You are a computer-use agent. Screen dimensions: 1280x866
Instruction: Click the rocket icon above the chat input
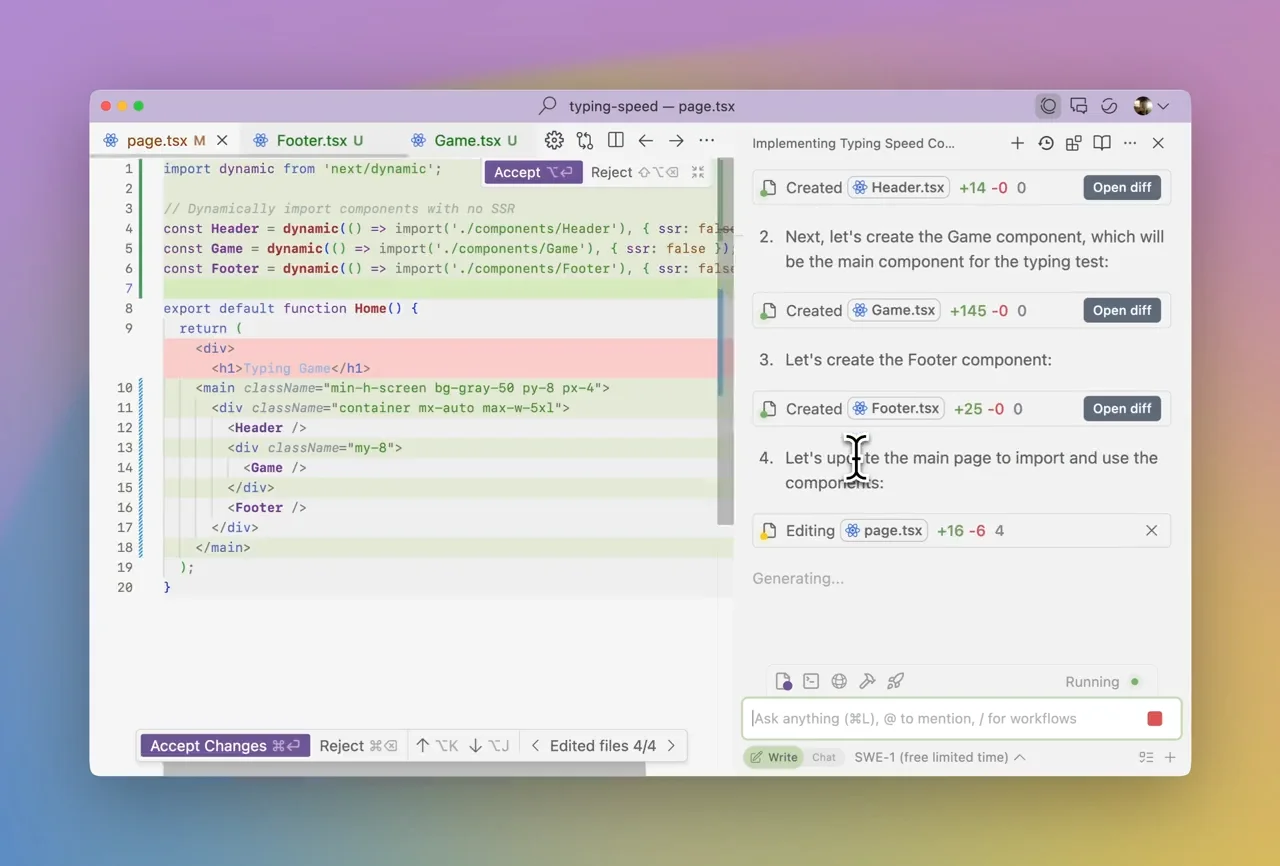[896, 681]
